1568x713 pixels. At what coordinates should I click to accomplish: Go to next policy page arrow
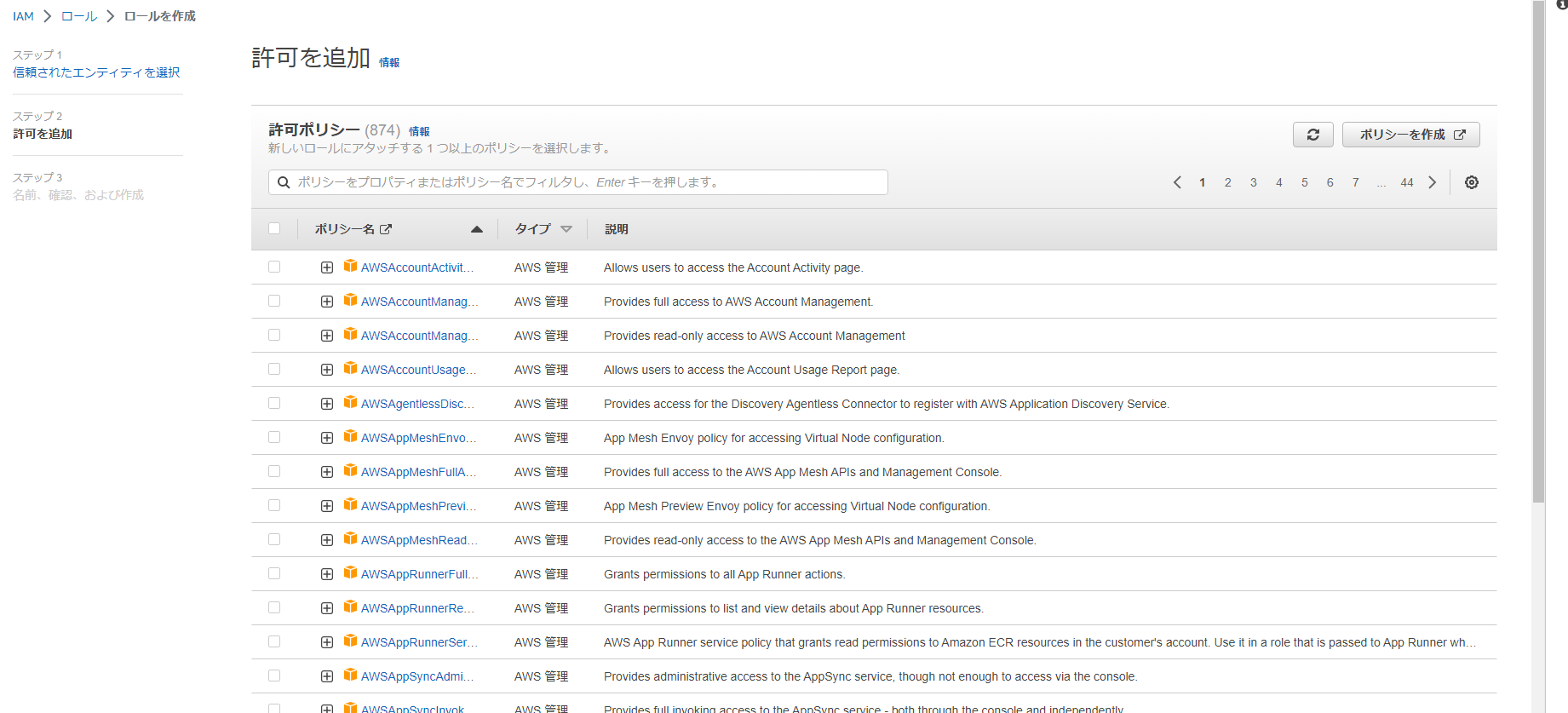pyautogui.click(x=1433, y=182)
